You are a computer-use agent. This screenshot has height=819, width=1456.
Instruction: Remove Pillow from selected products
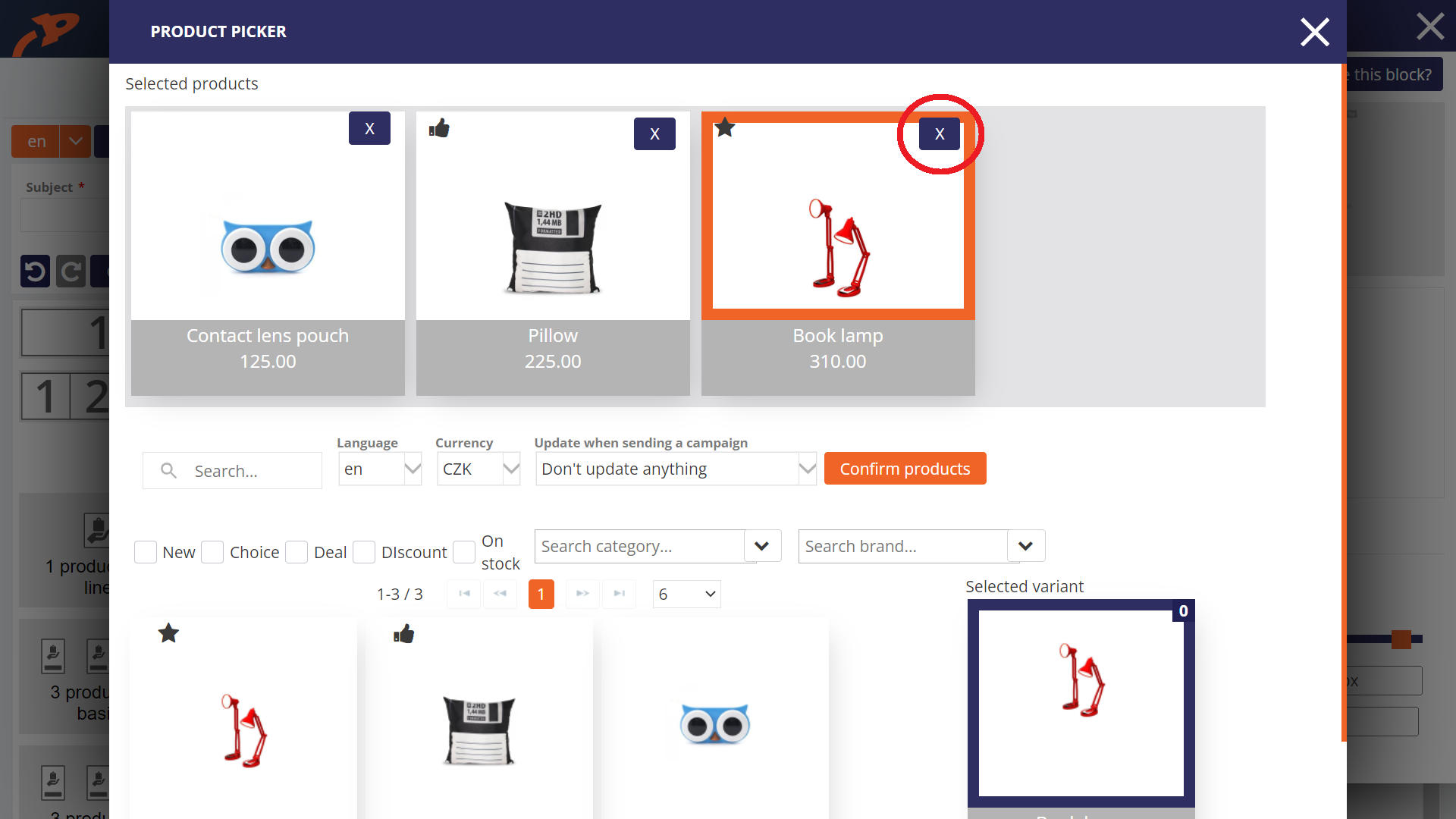click(655, 134)
